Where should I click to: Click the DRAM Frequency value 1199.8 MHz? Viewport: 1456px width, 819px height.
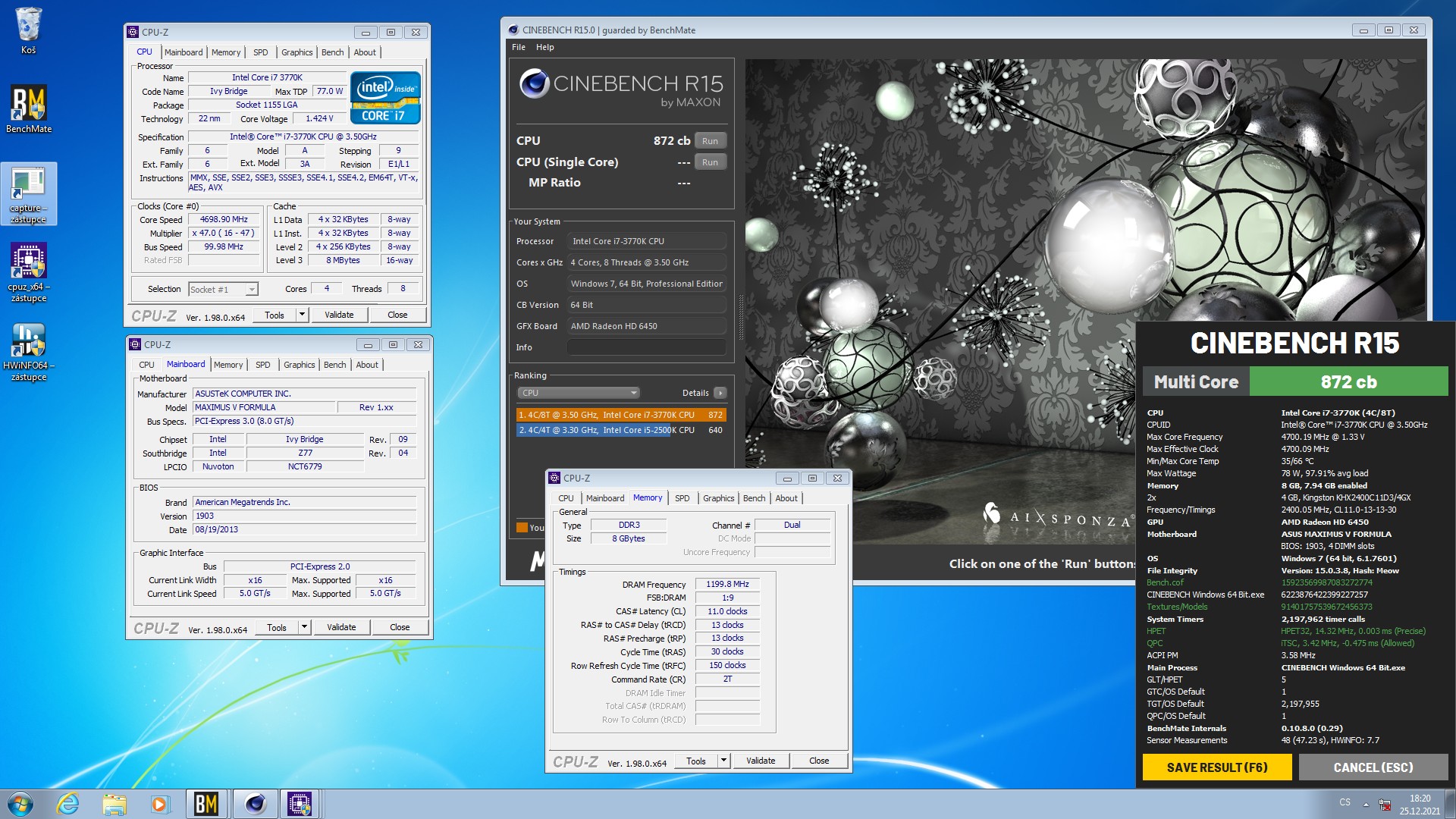point(727,584)
